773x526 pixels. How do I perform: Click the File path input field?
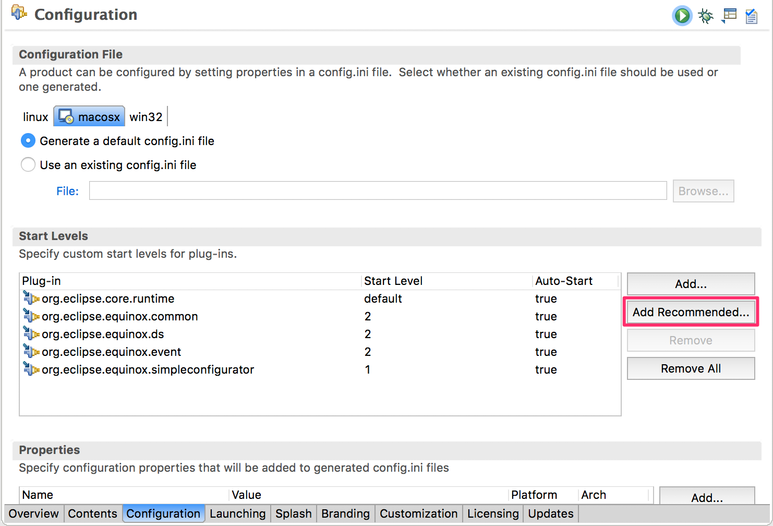click(378, 191)
